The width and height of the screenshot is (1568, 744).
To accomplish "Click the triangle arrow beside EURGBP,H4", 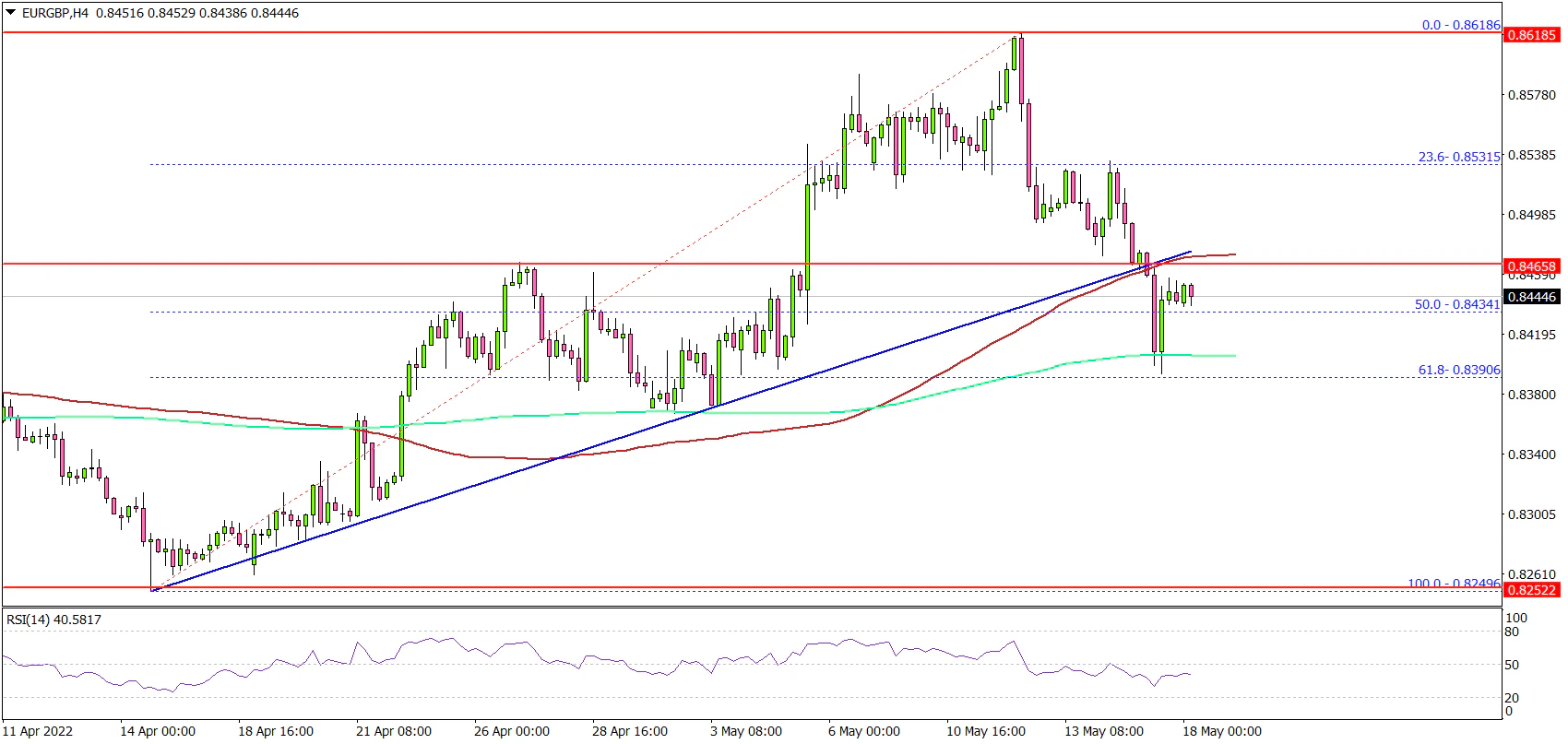I will click(x=11, y=13).
